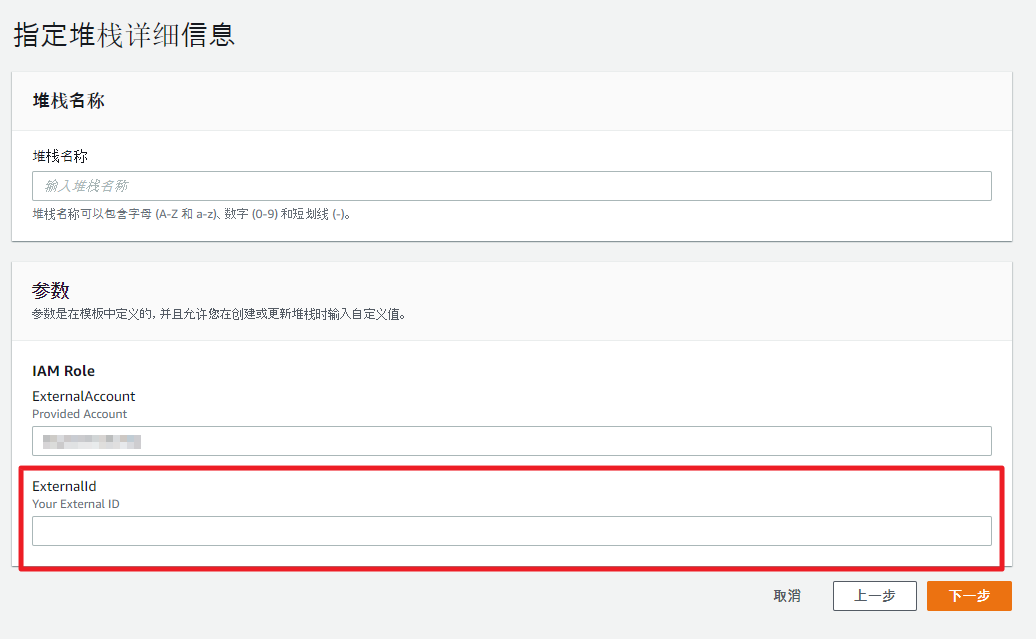Viewport: 1036px width, 639px height.
Task: Click the 参数 description text under the heading
Action: point(218,314)
